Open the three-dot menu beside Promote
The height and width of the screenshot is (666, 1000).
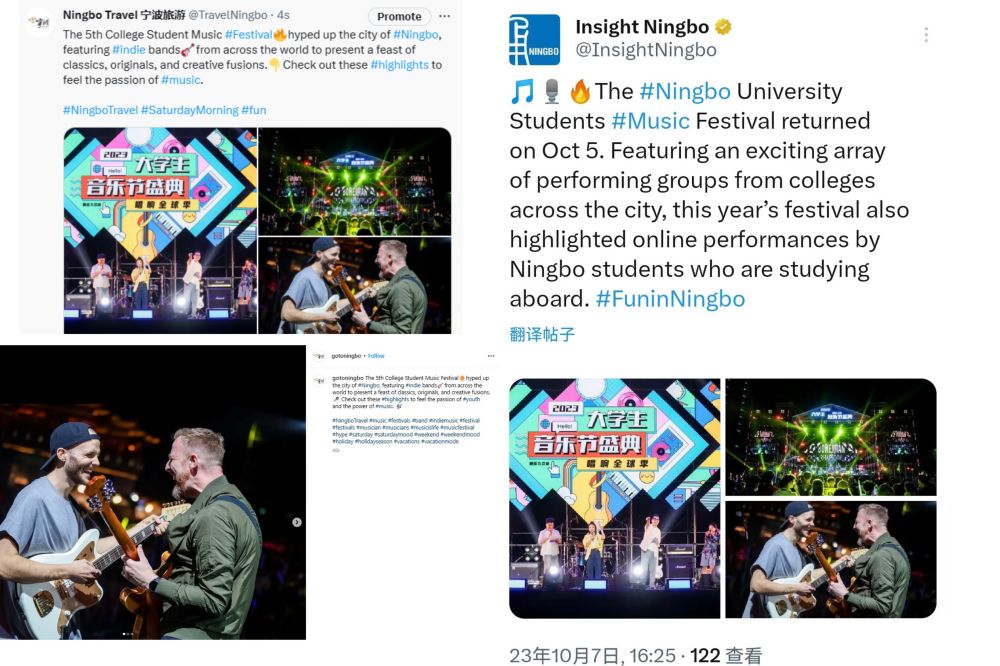(x=445, y=16)
